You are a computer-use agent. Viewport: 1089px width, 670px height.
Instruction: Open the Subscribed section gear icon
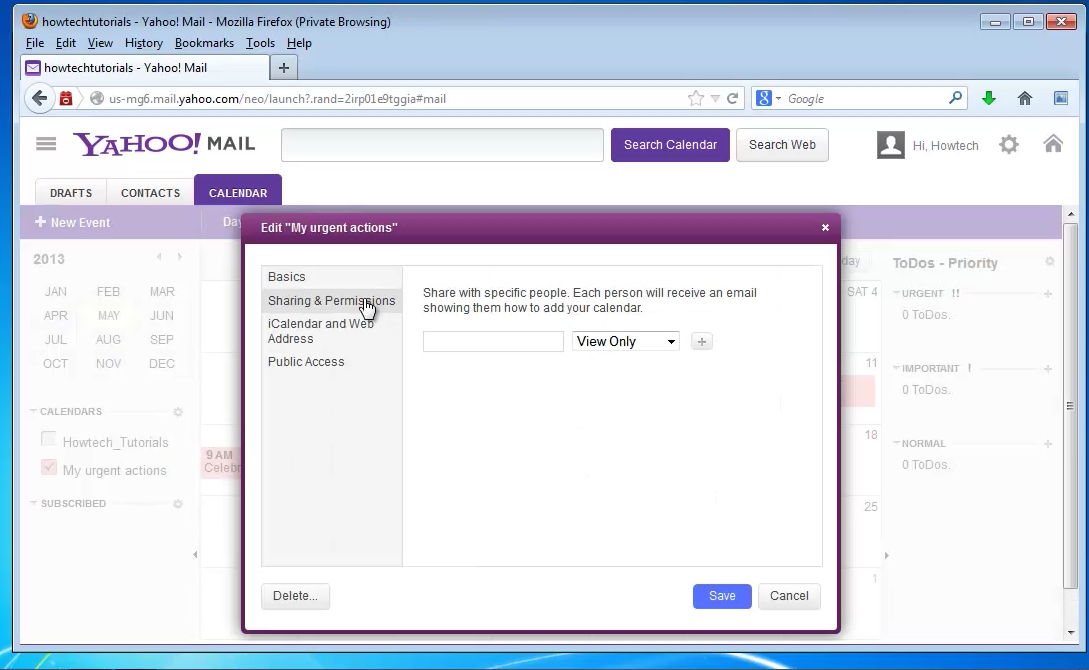[178, 504]
